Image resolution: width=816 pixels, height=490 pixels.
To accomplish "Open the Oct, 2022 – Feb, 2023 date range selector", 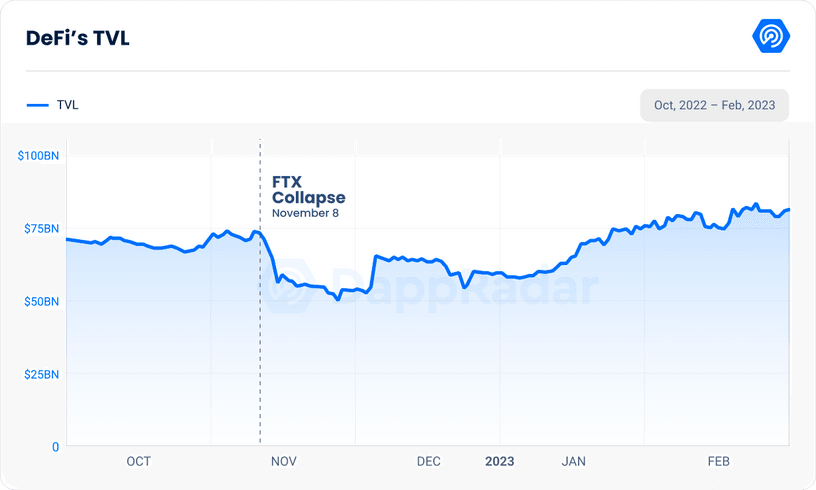I will [714, 105].
